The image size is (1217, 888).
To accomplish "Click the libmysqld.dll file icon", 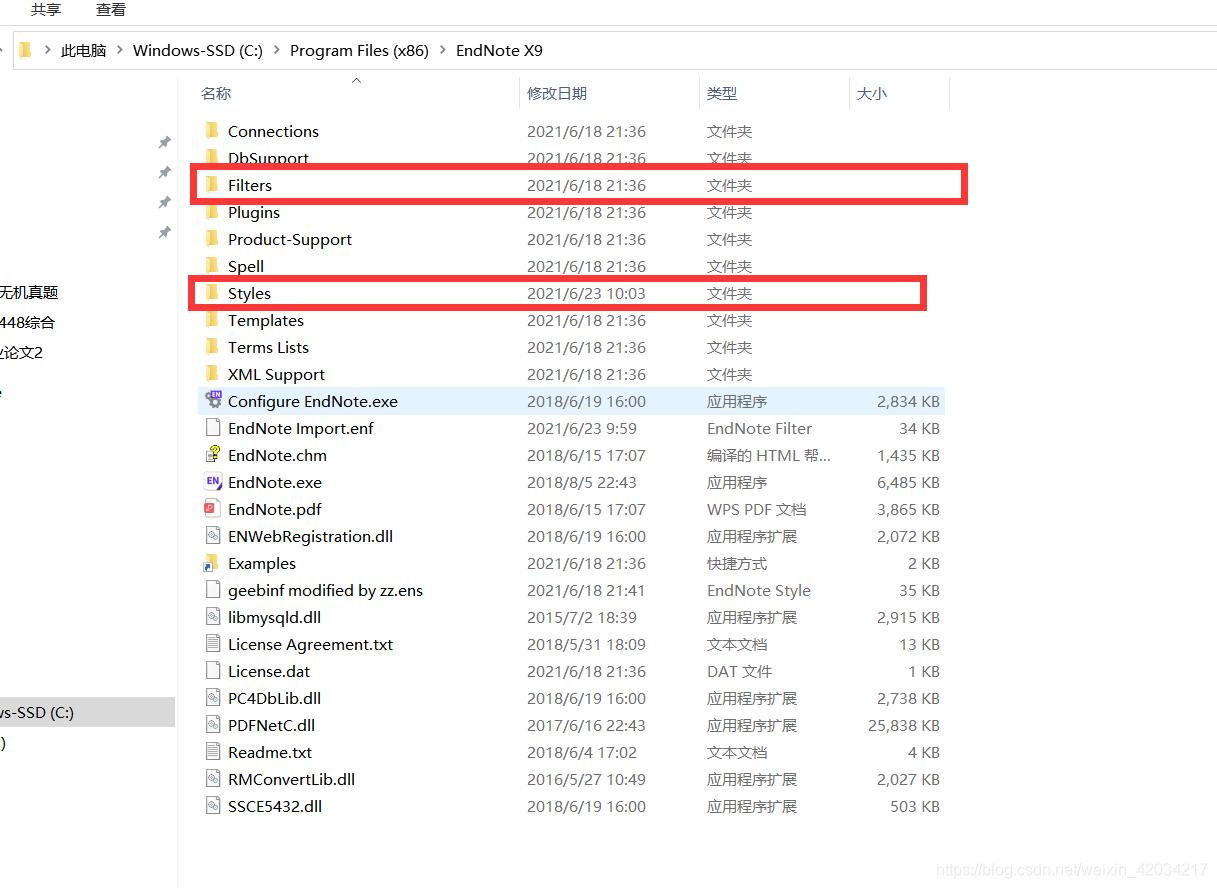I will [x=212, y=617].
